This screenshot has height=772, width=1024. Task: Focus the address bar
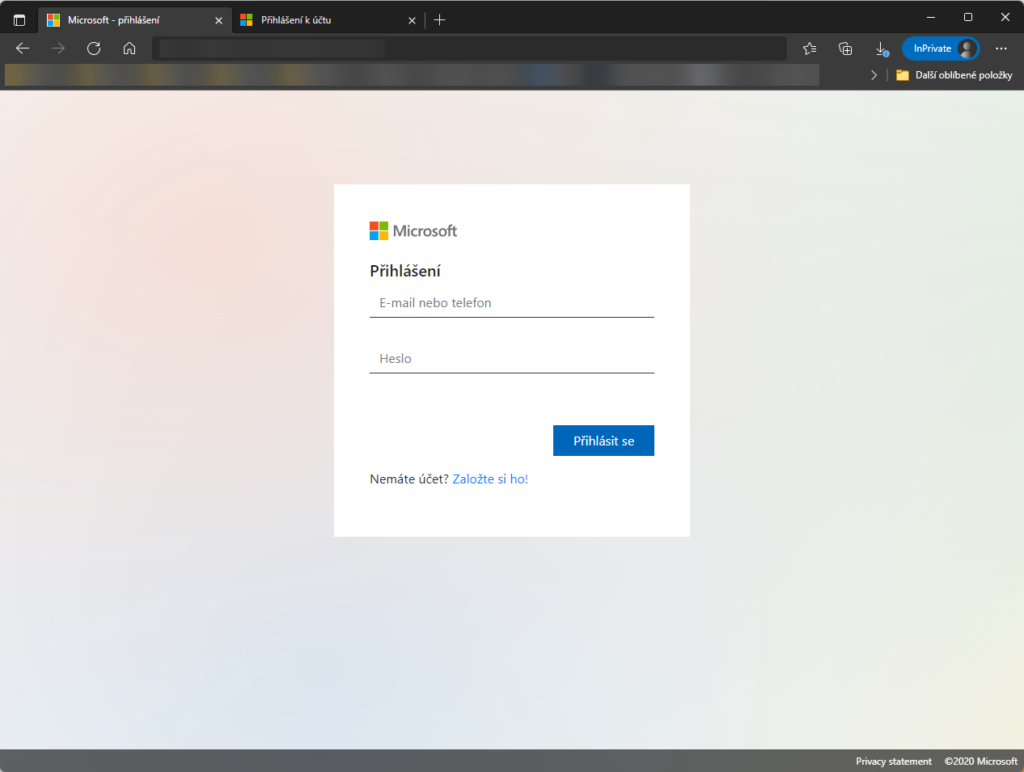click(x=469, y=48)
